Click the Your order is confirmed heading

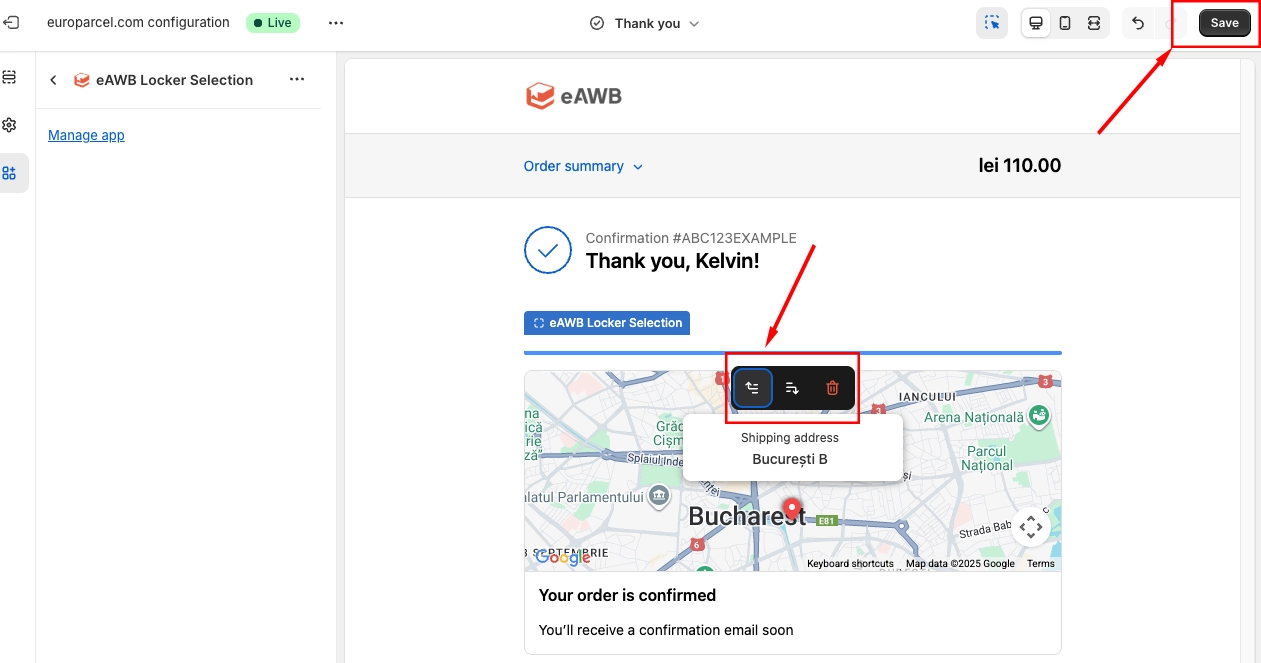click(x=627, y=595)
